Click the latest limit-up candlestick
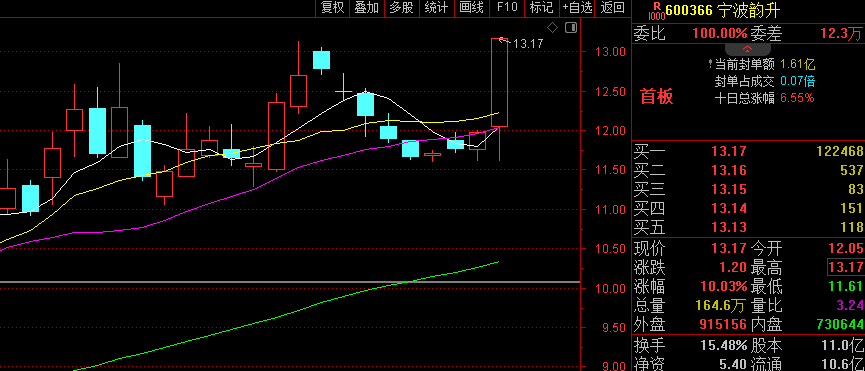 (499, 83)
